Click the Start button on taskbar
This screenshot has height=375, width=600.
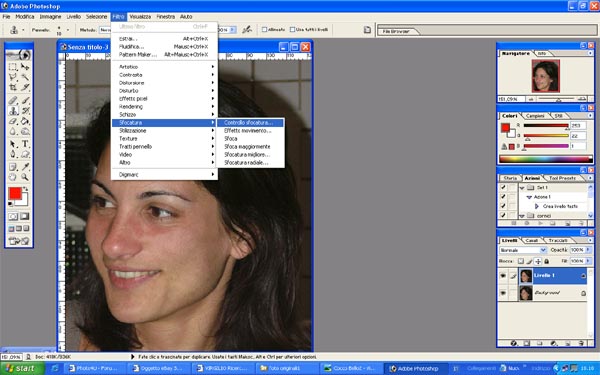pyautogui.click(x=21, y=368)
